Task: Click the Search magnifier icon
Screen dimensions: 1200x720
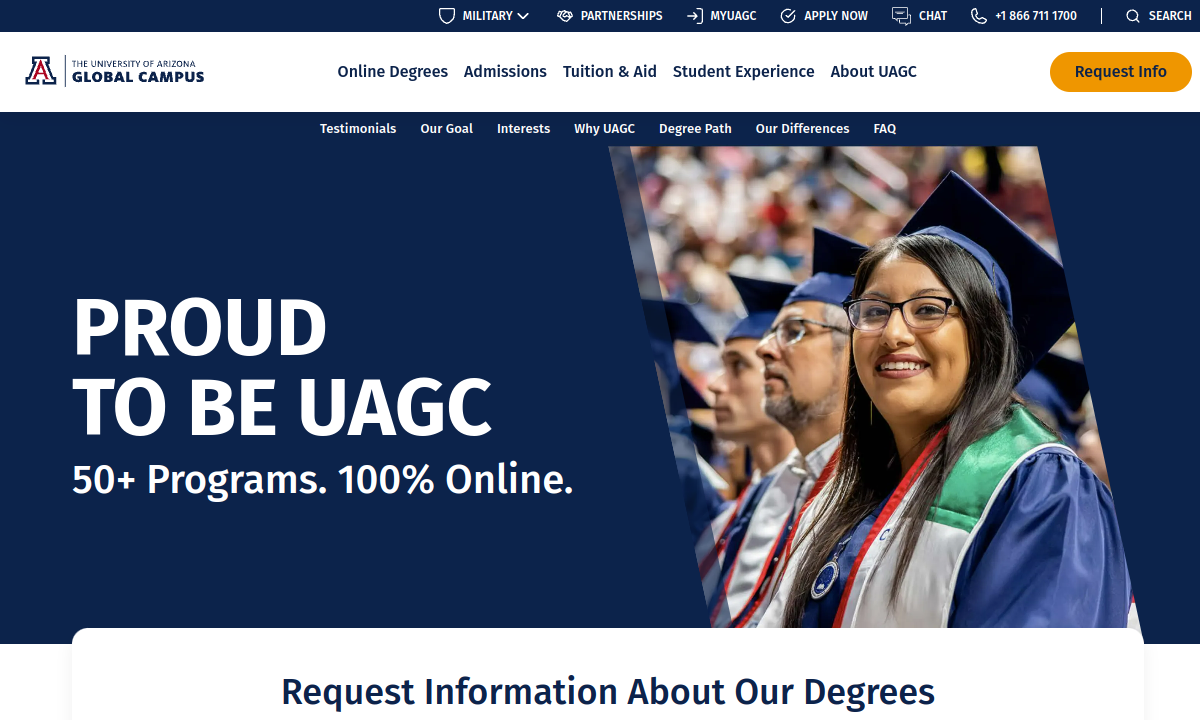Action: (x=1133, y=16)
